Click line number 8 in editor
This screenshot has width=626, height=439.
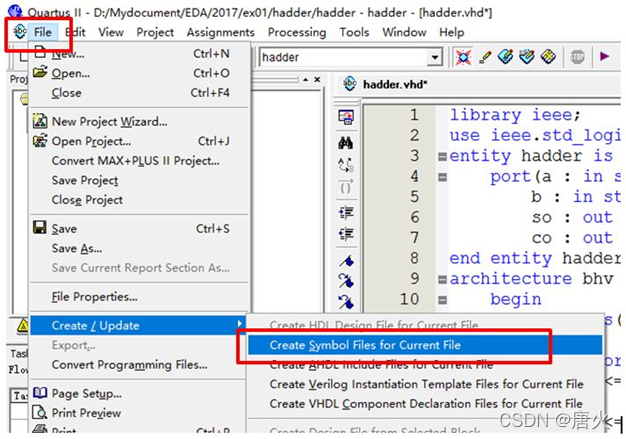tap(414, 258)
